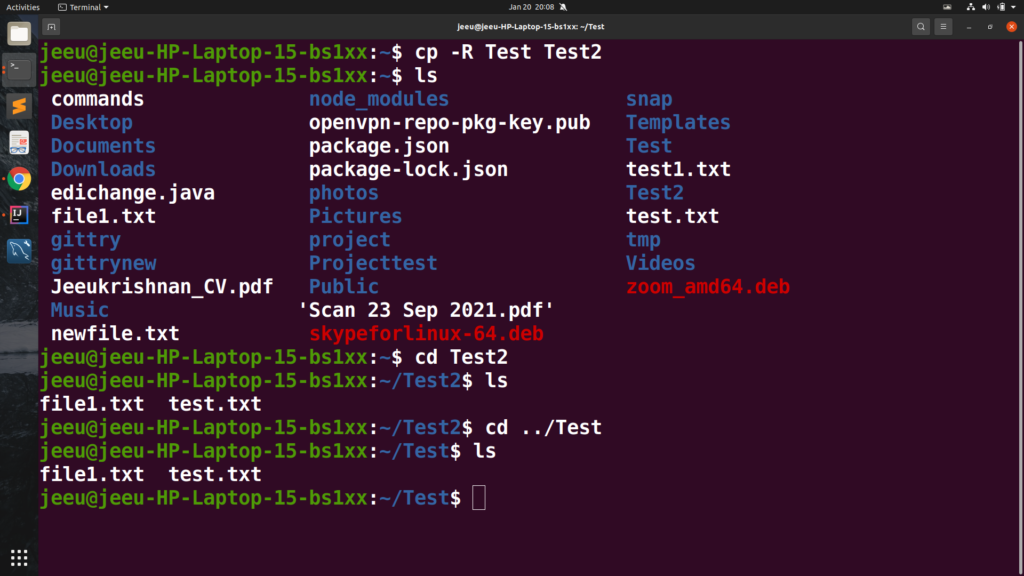Open MySQL Workbench from the dock
The height and width of the screenshot is (576, 1024).
click(x=19, y=250)
